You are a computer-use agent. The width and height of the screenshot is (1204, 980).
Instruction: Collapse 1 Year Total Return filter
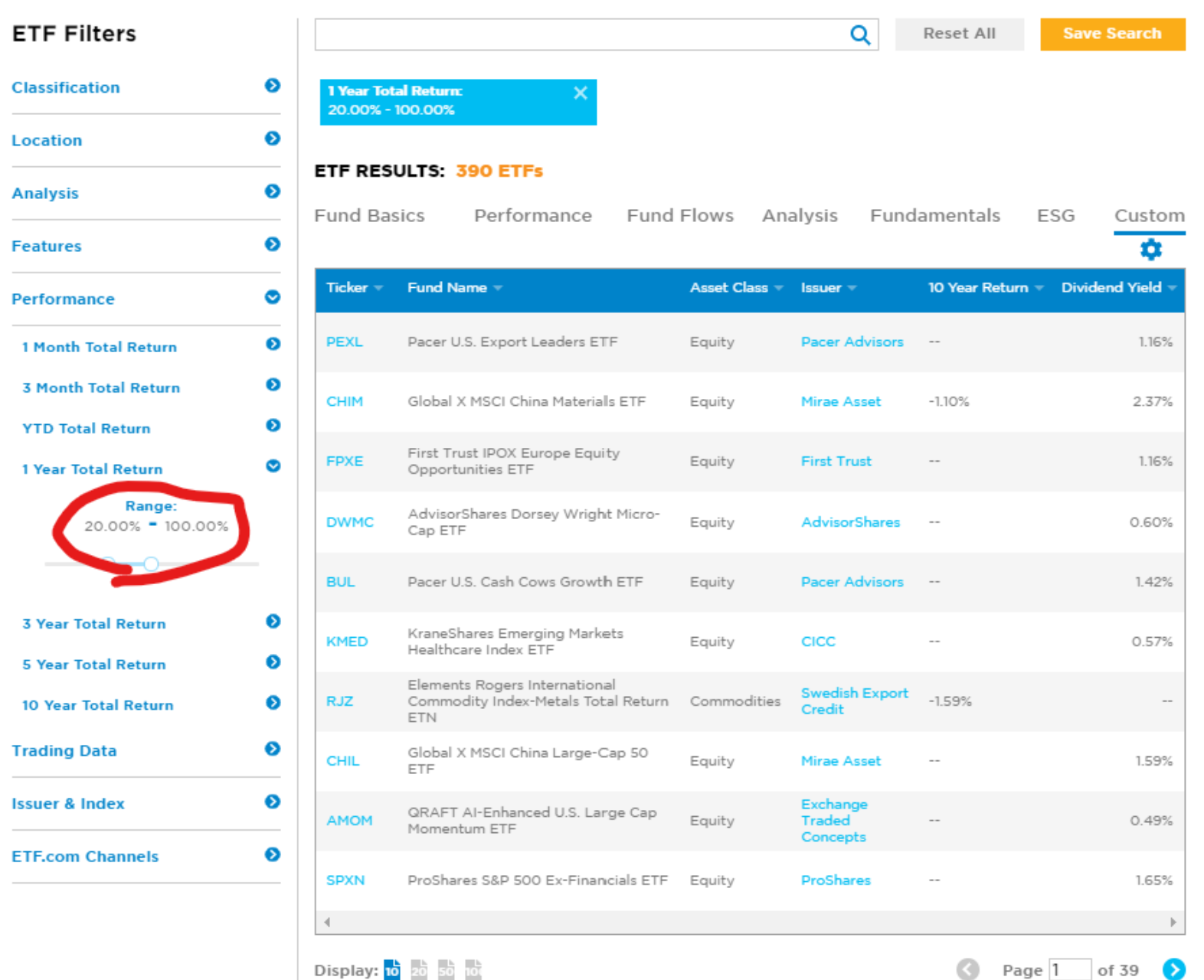click(x=273, y=466)
